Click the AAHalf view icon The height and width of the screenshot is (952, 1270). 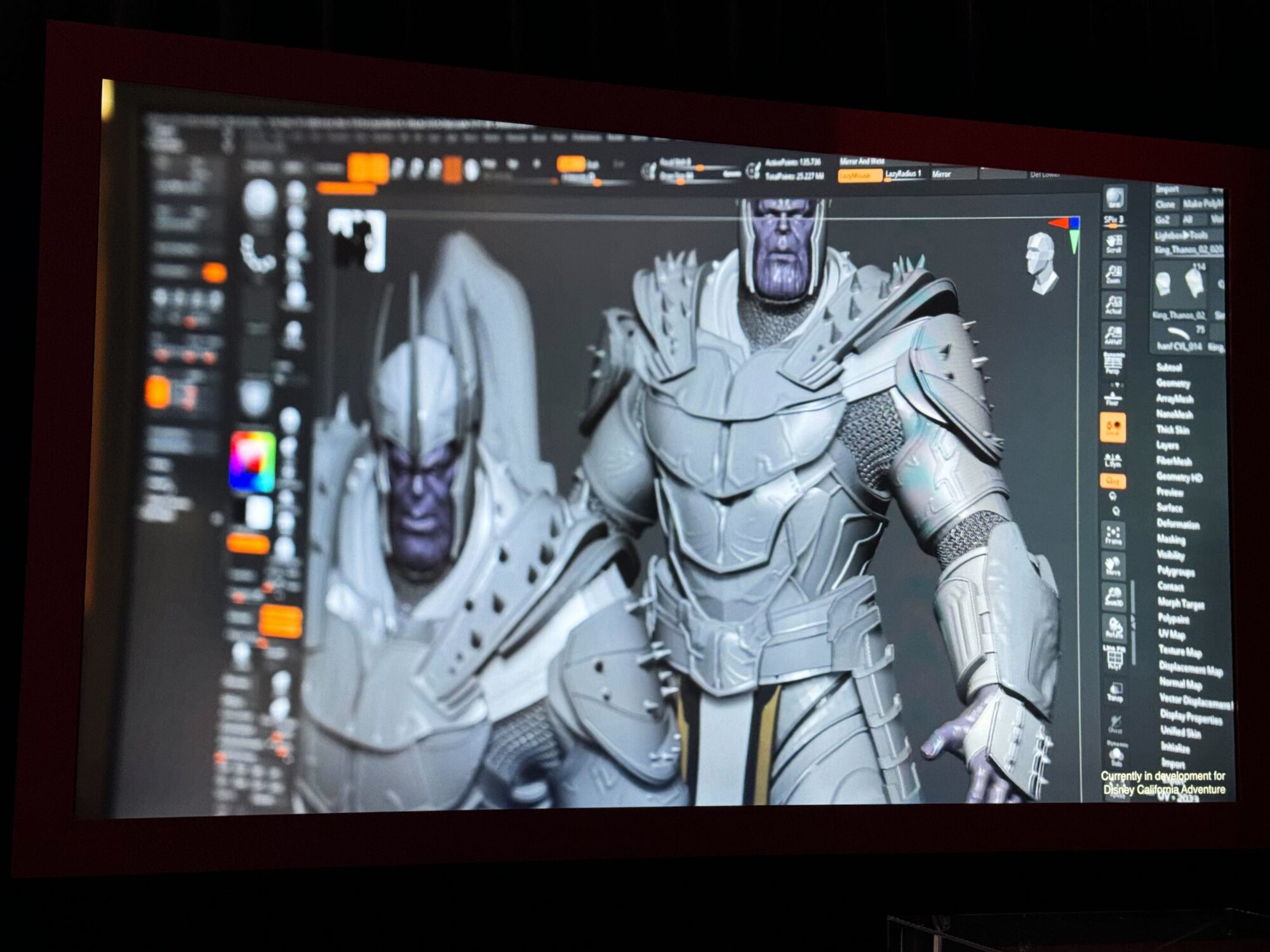pyautogui.click(x=1114, y=336)
